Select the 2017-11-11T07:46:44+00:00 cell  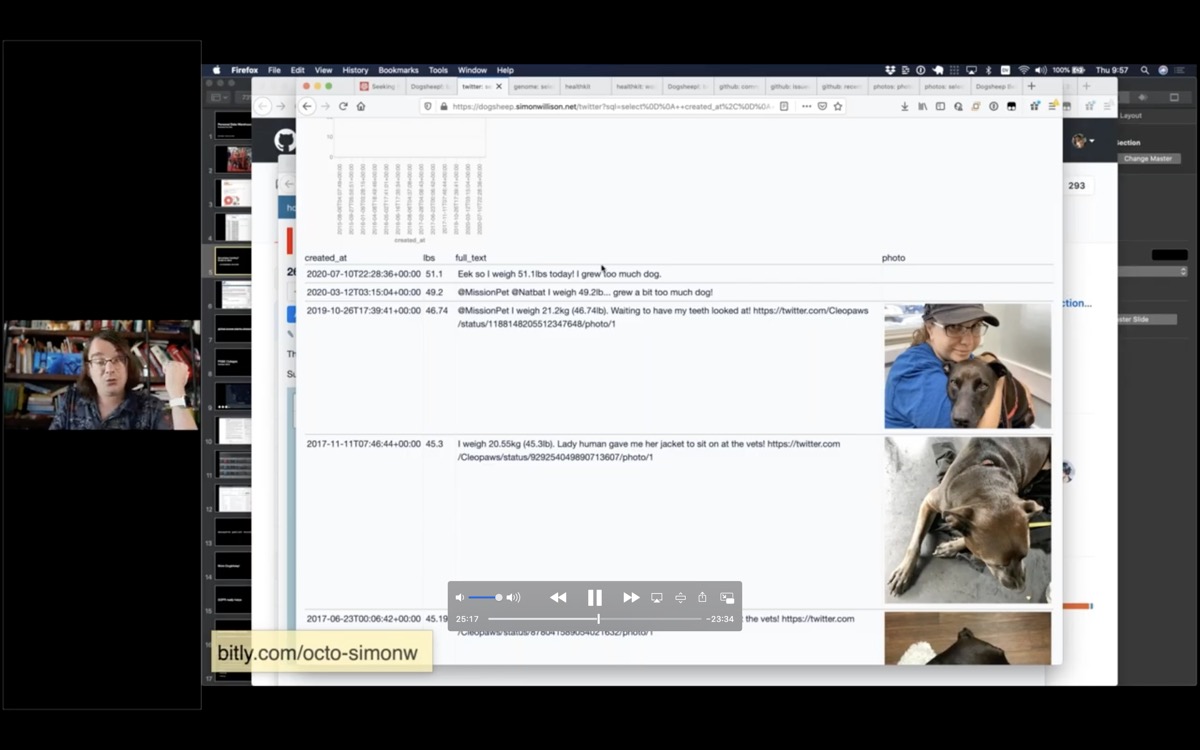tap(363, 444)
